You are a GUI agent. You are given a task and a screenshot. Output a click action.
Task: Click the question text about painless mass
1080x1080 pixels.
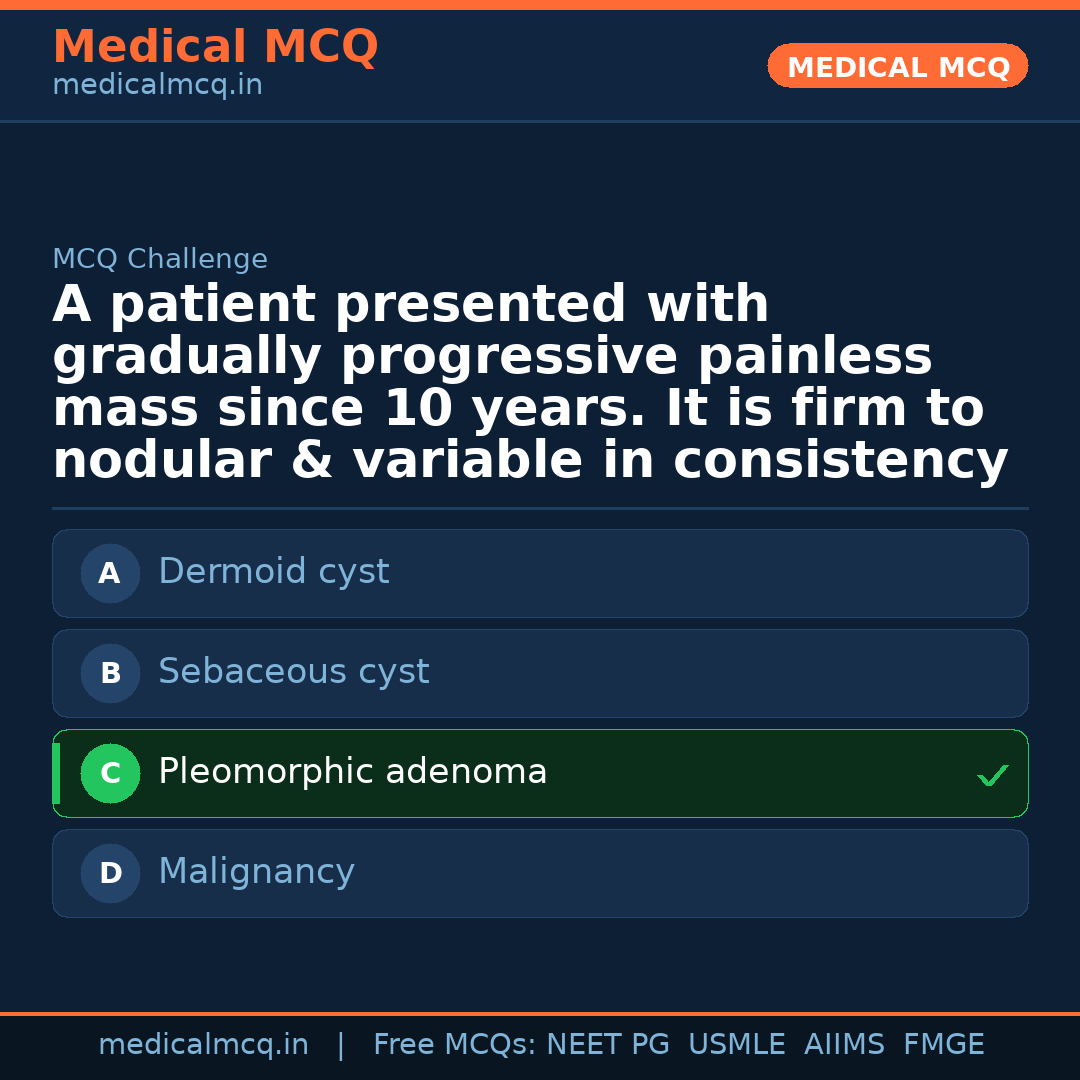pos(530,383)
